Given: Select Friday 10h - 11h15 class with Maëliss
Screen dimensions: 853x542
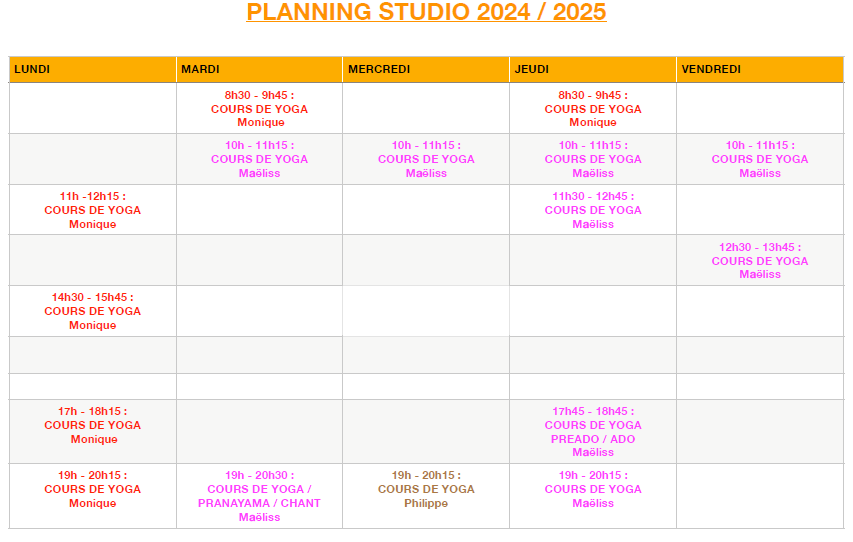Looking at the screenshot, I should coord(760,159).
